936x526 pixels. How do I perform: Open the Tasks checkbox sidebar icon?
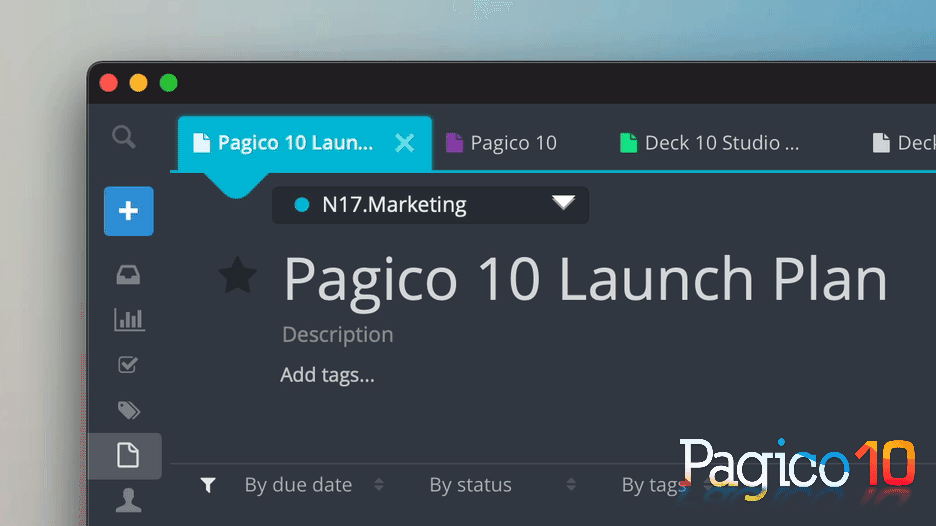[128, 365]
